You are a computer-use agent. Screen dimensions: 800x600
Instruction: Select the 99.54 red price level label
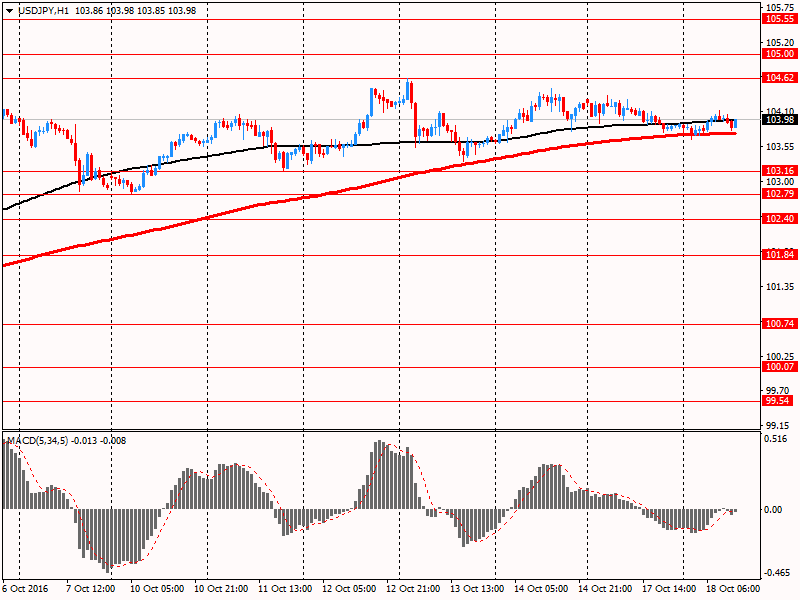[778, 401]
